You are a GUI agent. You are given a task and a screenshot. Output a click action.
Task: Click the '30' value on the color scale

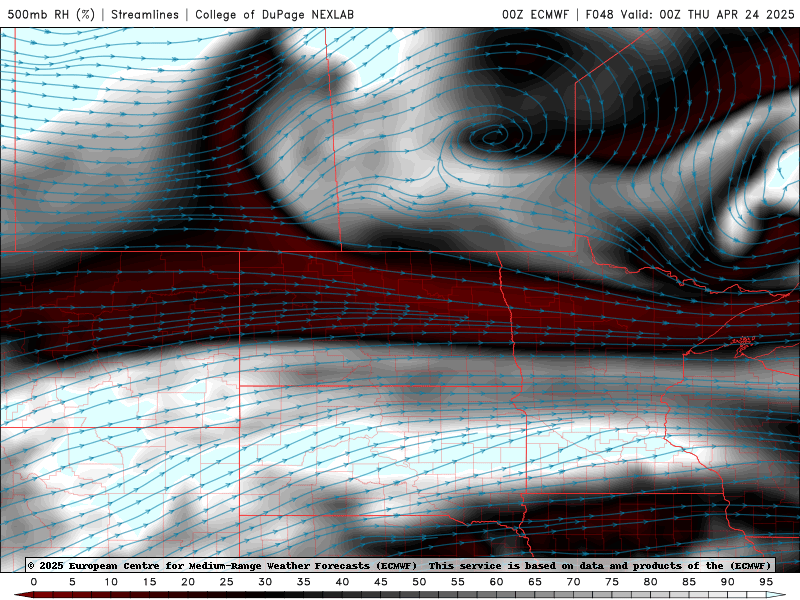click(265, 582)
